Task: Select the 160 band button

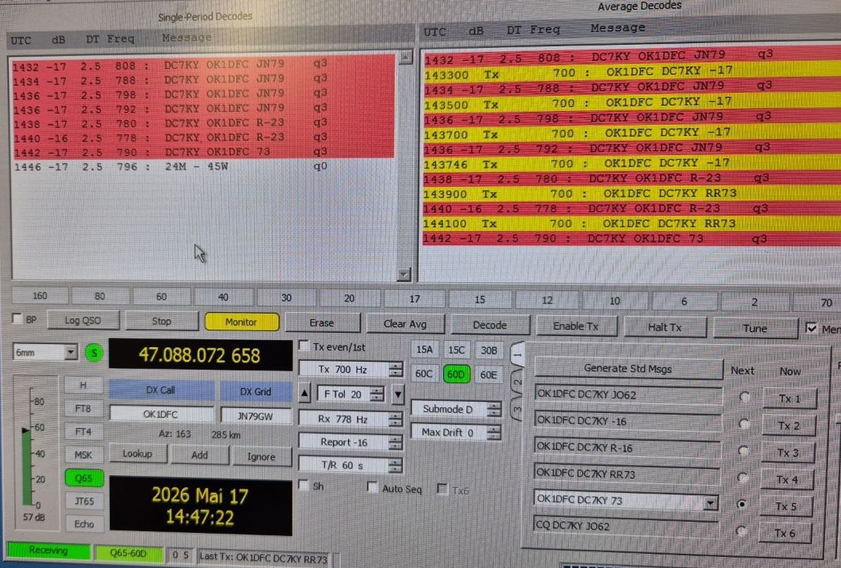Action: 40,296
